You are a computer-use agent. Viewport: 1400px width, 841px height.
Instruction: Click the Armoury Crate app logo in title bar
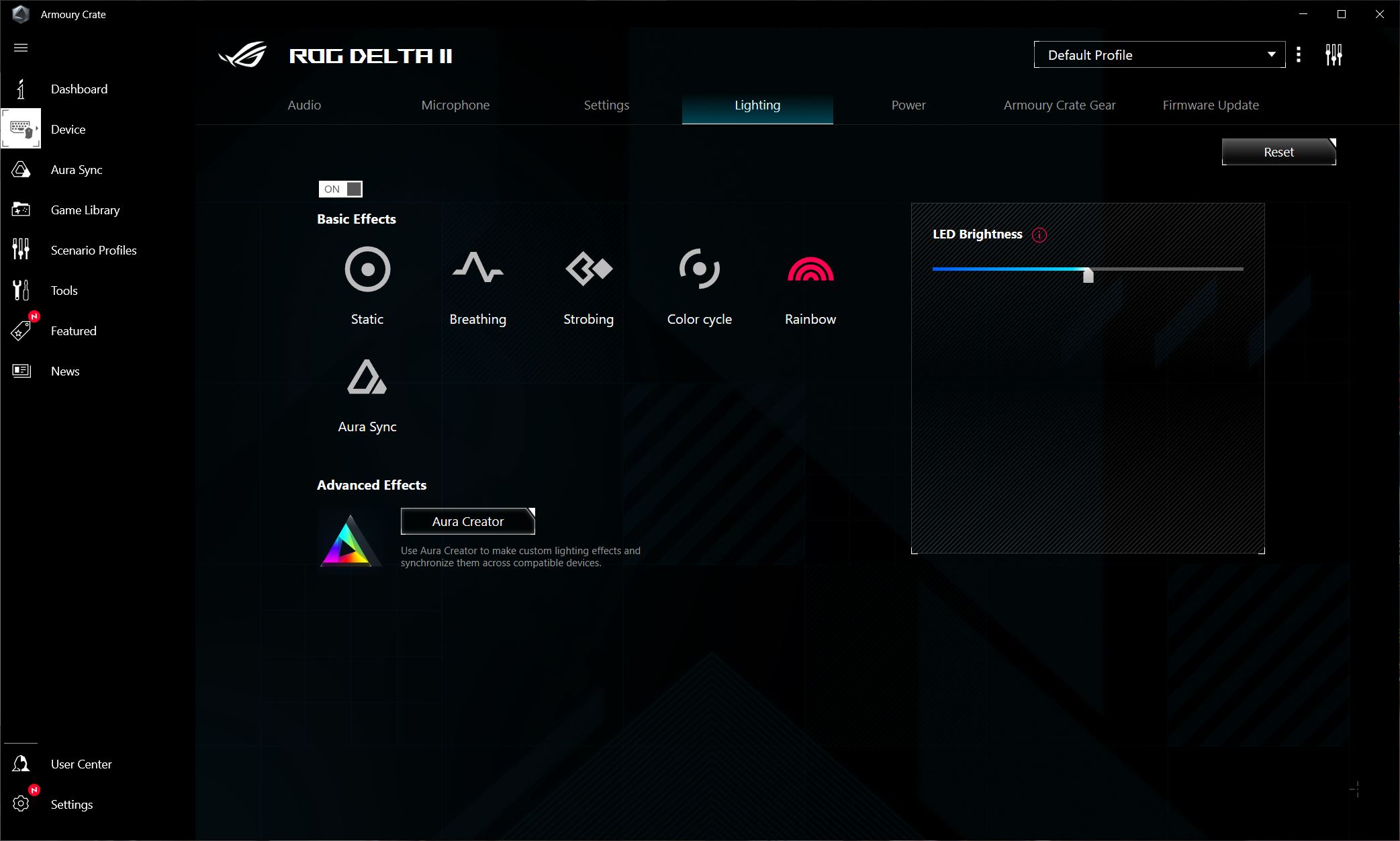click(21, 14)
